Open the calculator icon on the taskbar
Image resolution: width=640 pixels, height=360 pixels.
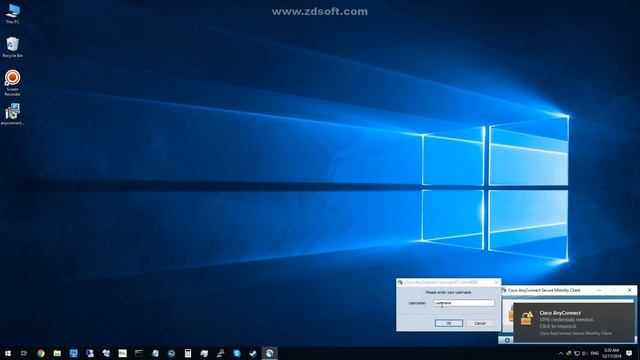coord(188,353)
